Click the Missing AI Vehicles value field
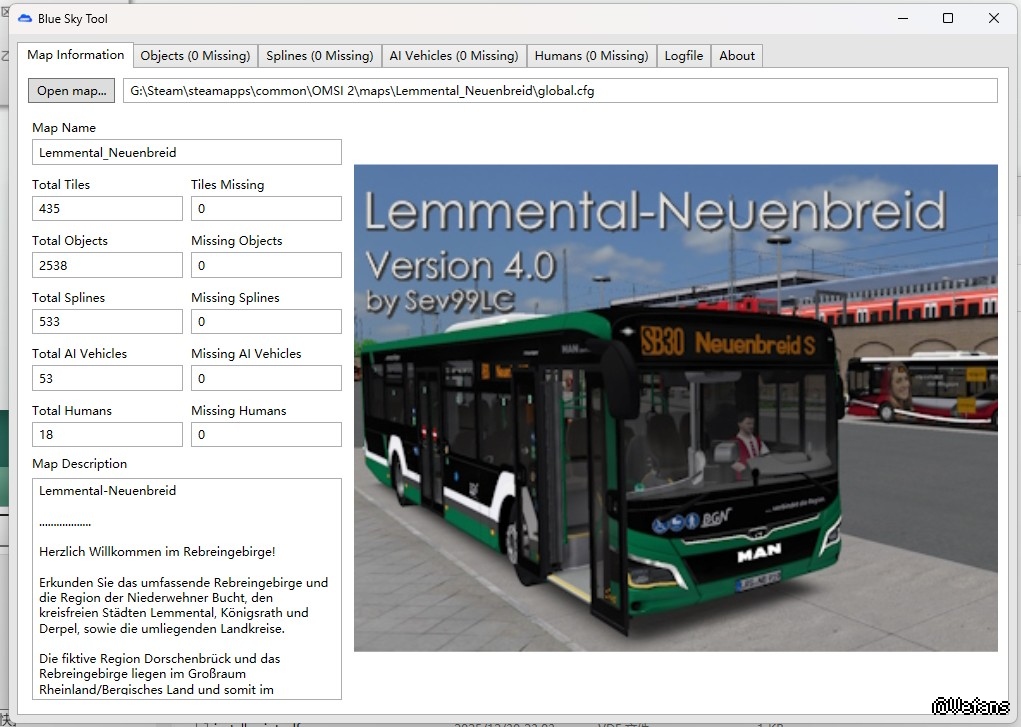The height and width of the screenshot is (727, 1021). pyautogui.click(x=266, y=378)
